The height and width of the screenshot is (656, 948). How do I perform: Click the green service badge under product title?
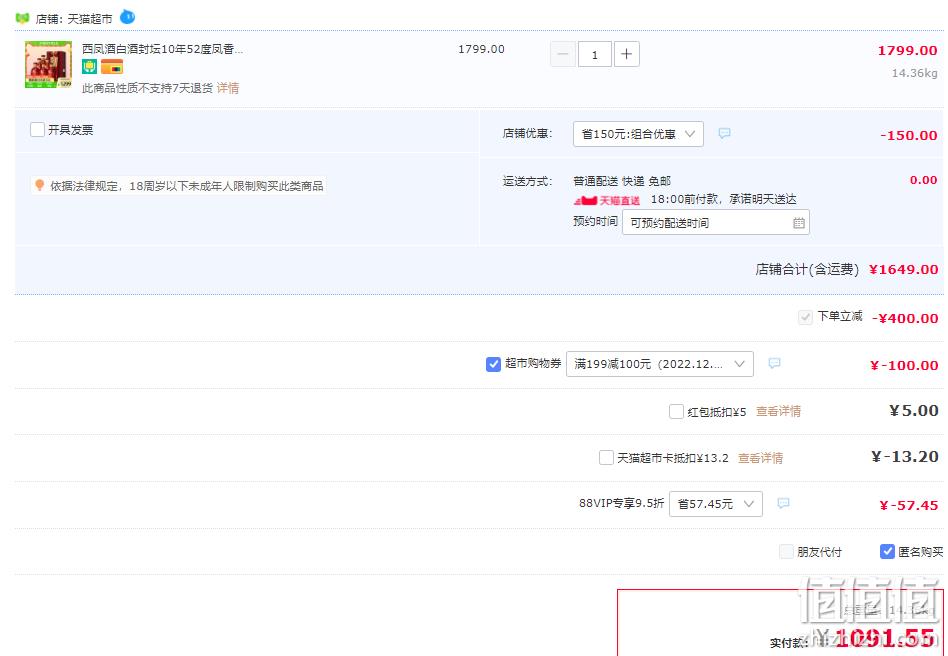(x=89, y=67)
